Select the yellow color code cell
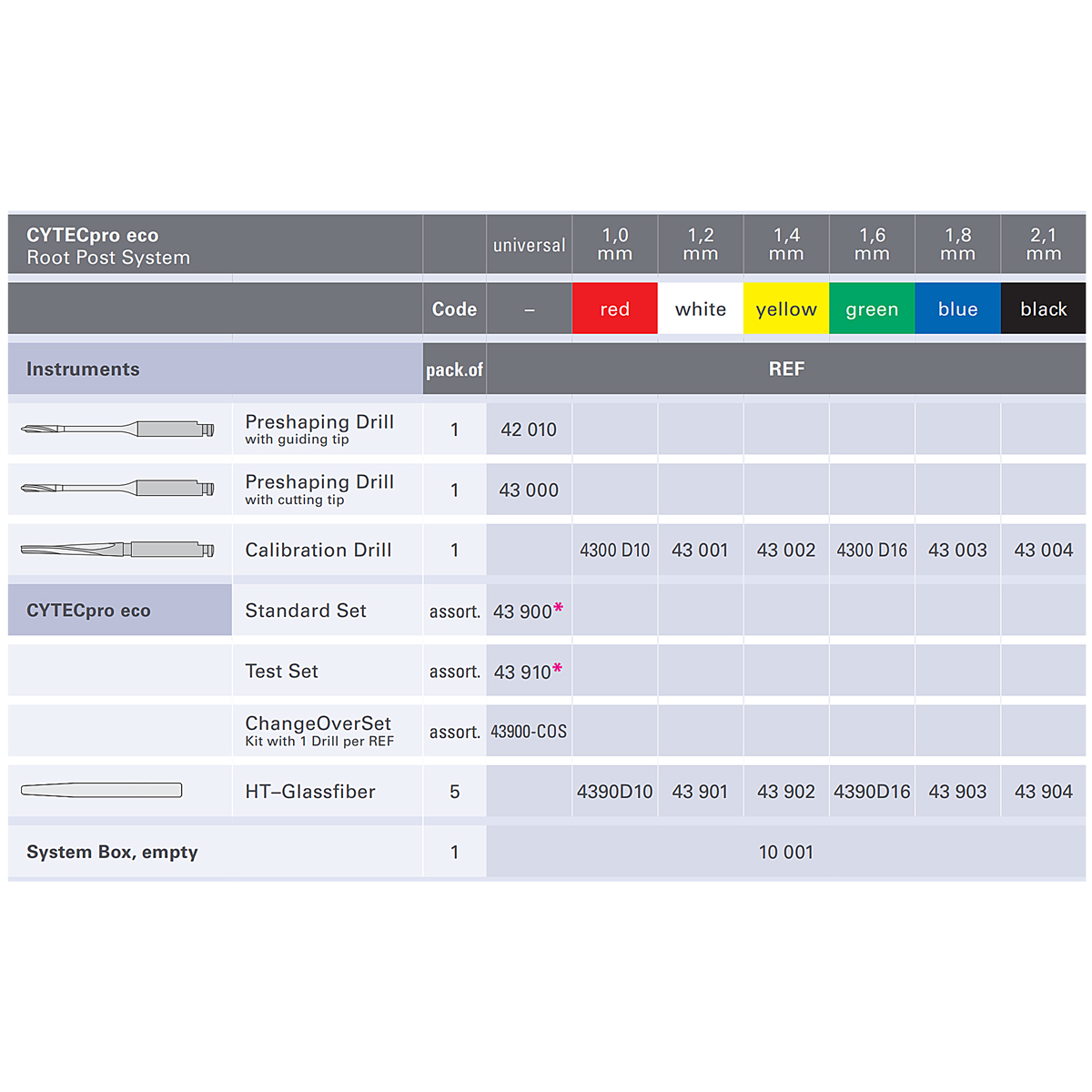1092x1092 pixels. [x=786, y=309]
